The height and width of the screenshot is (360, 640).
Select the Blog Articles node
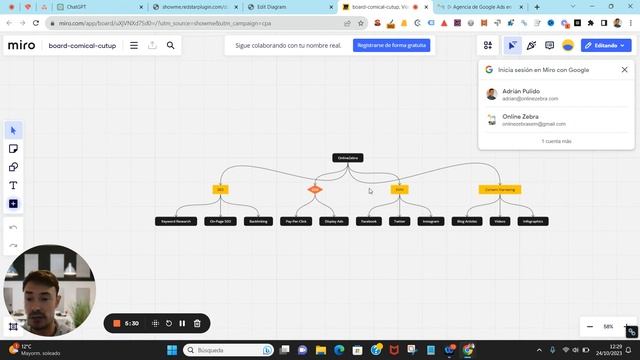pos(467,221)
